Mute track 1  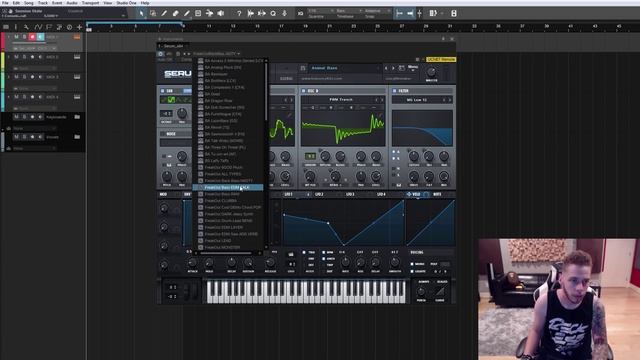[x=16, y=37]
